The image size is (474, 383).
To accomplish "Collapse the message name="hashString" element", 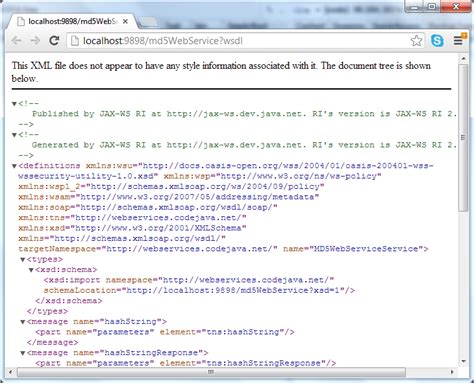I will 23,322.
